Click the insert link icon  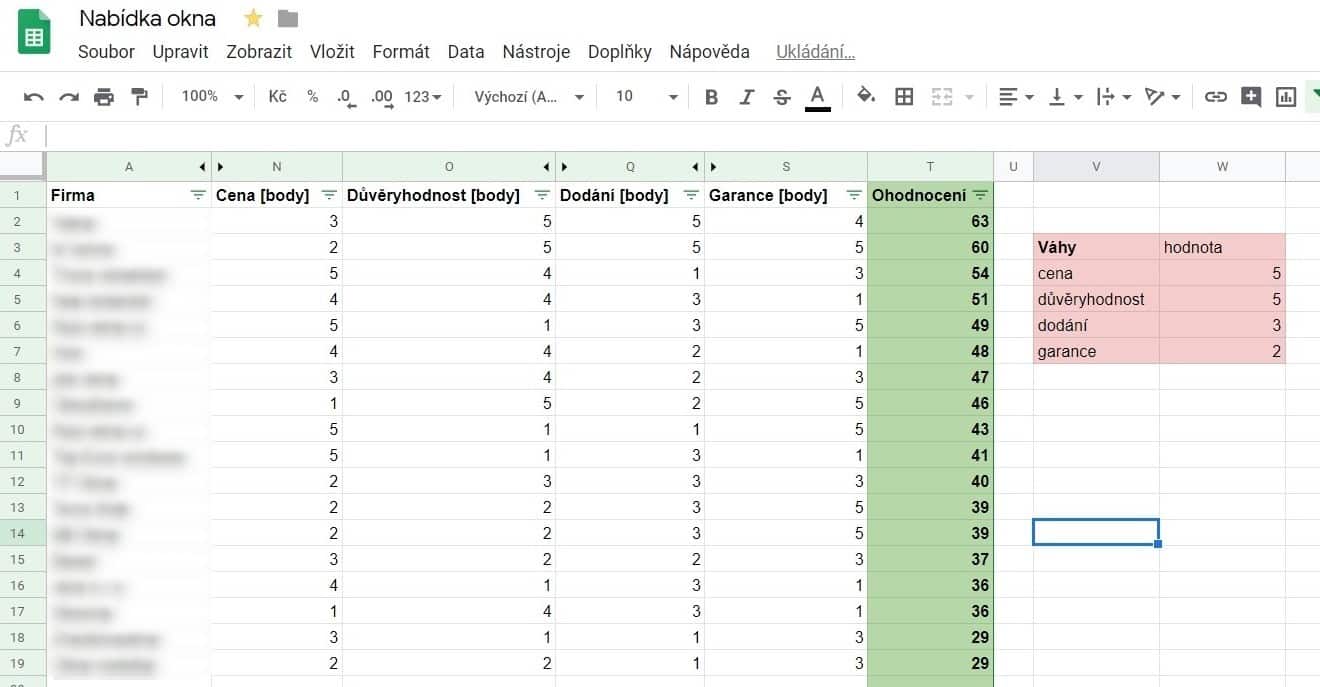1215,97
